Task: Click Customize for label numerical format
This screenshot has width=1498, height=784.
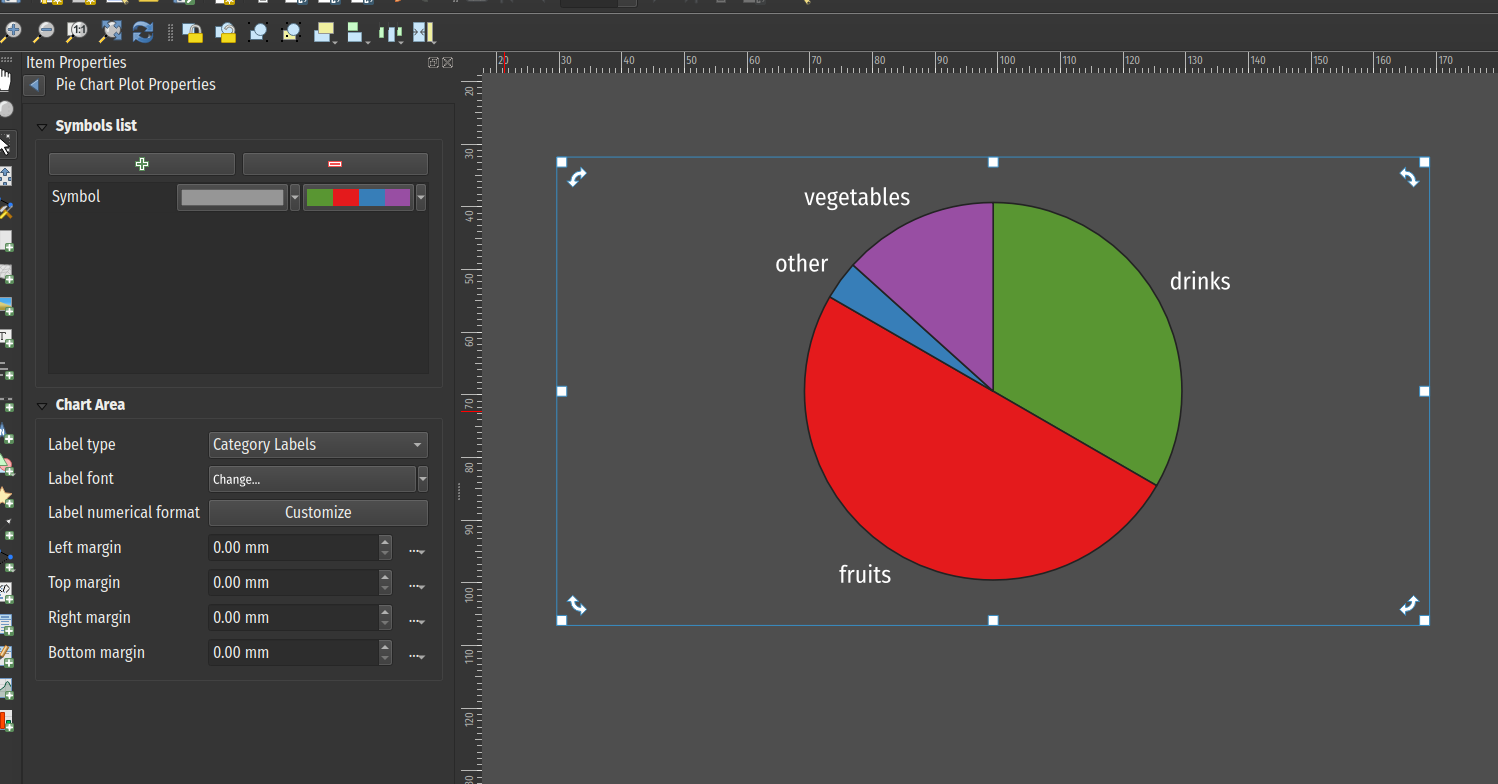Action: click(x=318, y=513)
